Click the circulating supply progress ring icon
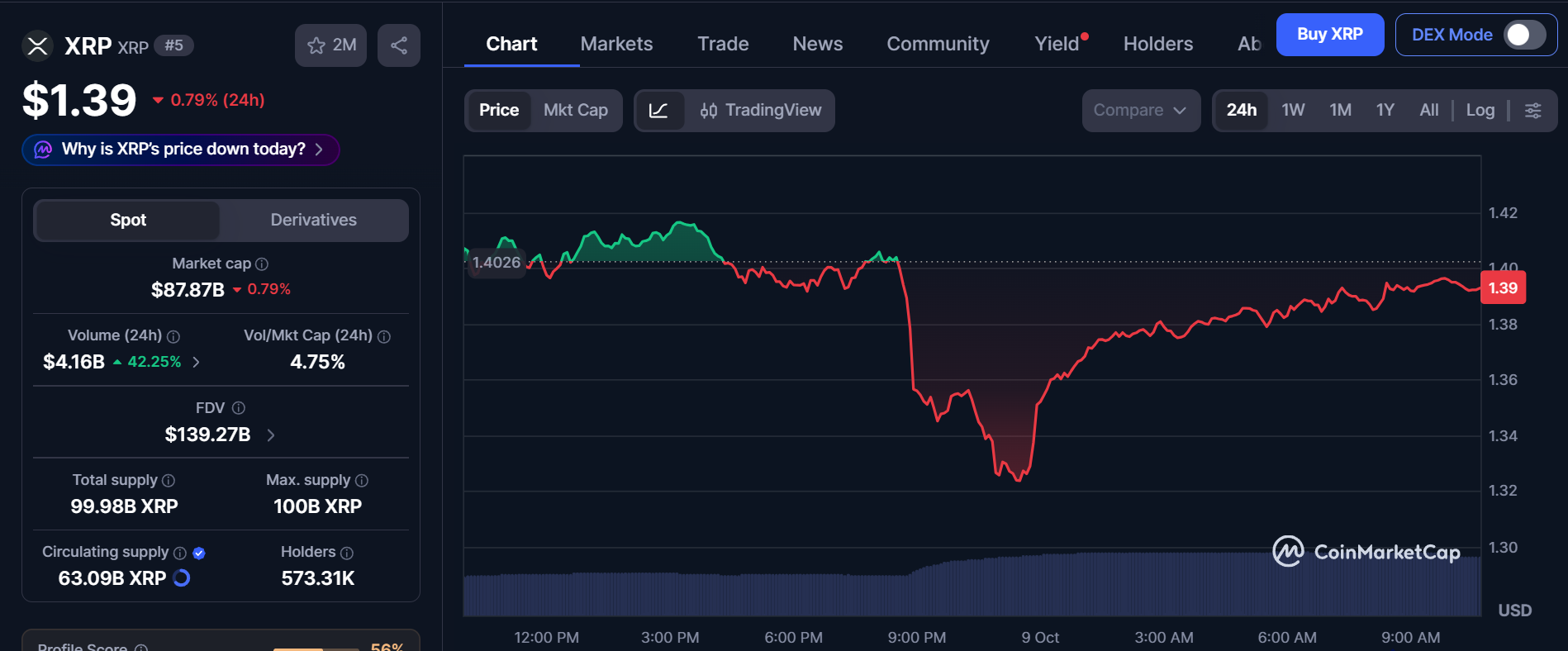Viewport: 1568px width, 651px height. [182, 578]
